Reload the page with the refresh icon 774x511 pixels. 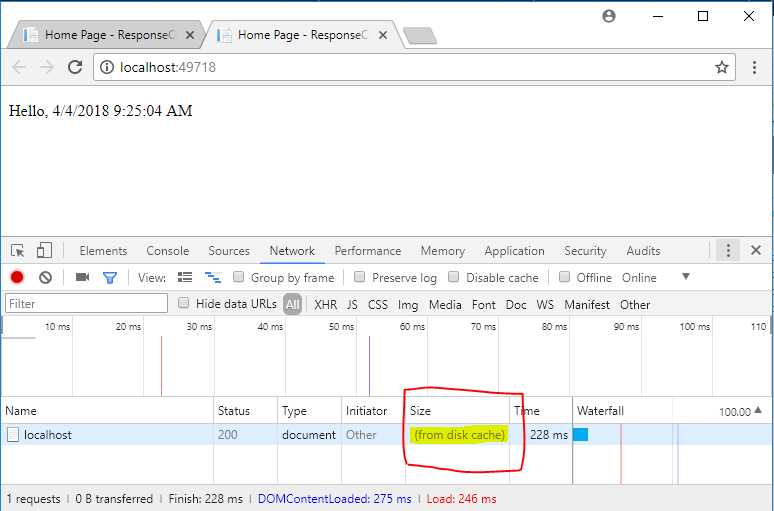(75, 67)
